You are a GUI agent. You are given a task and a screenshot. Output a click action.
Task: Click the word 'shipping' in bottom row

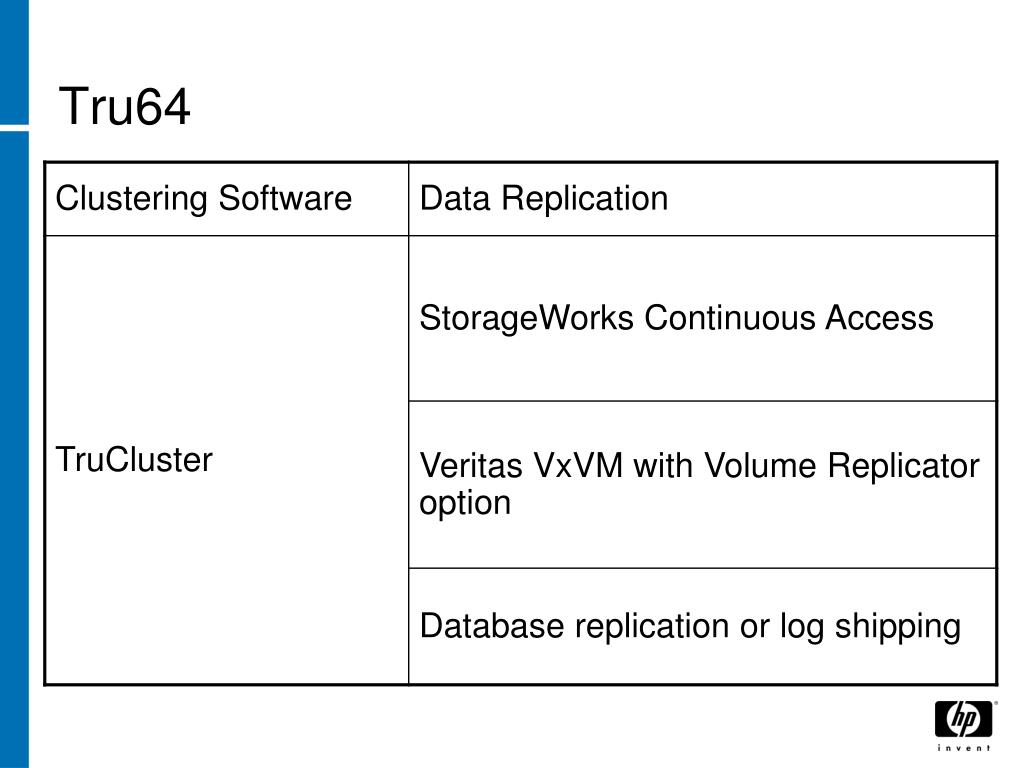tap(898, 627)
